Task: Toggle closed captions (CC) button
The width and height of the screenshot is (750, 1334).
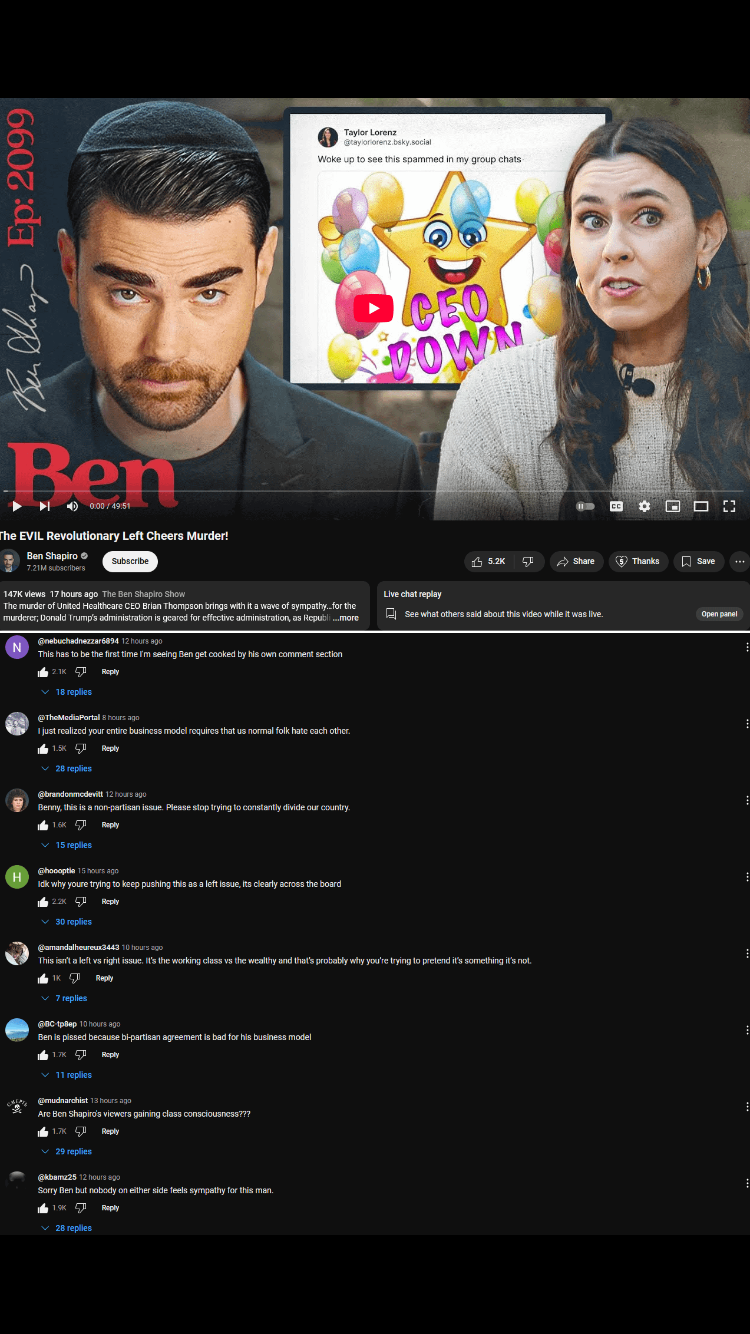Action: pos(616,506)
